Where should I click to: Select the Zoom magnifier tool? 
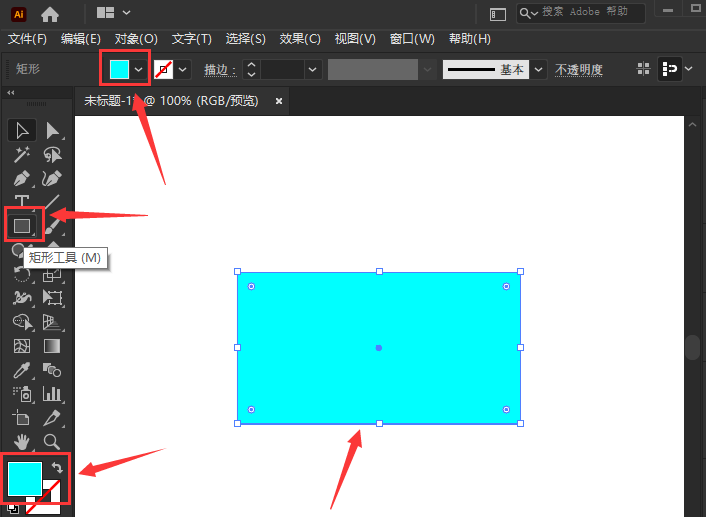click(52, 442)
